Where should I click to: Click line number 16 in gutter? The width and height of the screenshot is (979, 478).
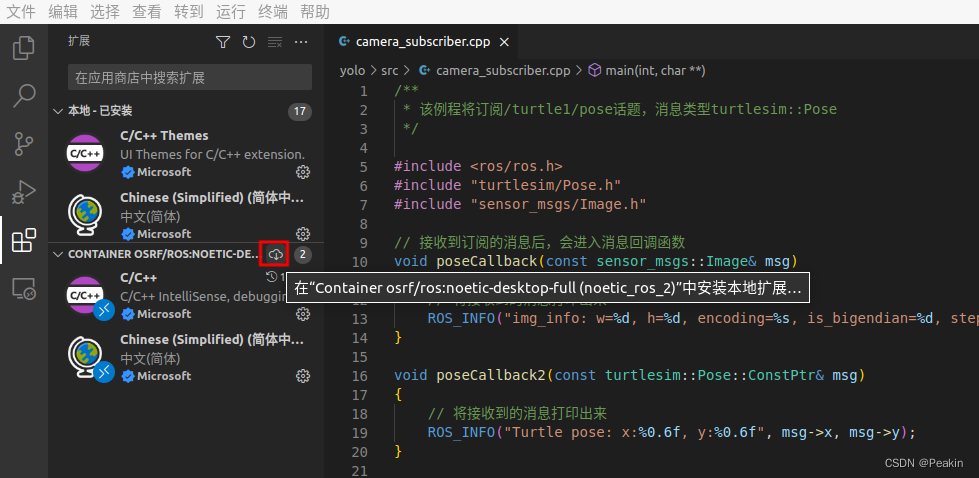[358, 375]
